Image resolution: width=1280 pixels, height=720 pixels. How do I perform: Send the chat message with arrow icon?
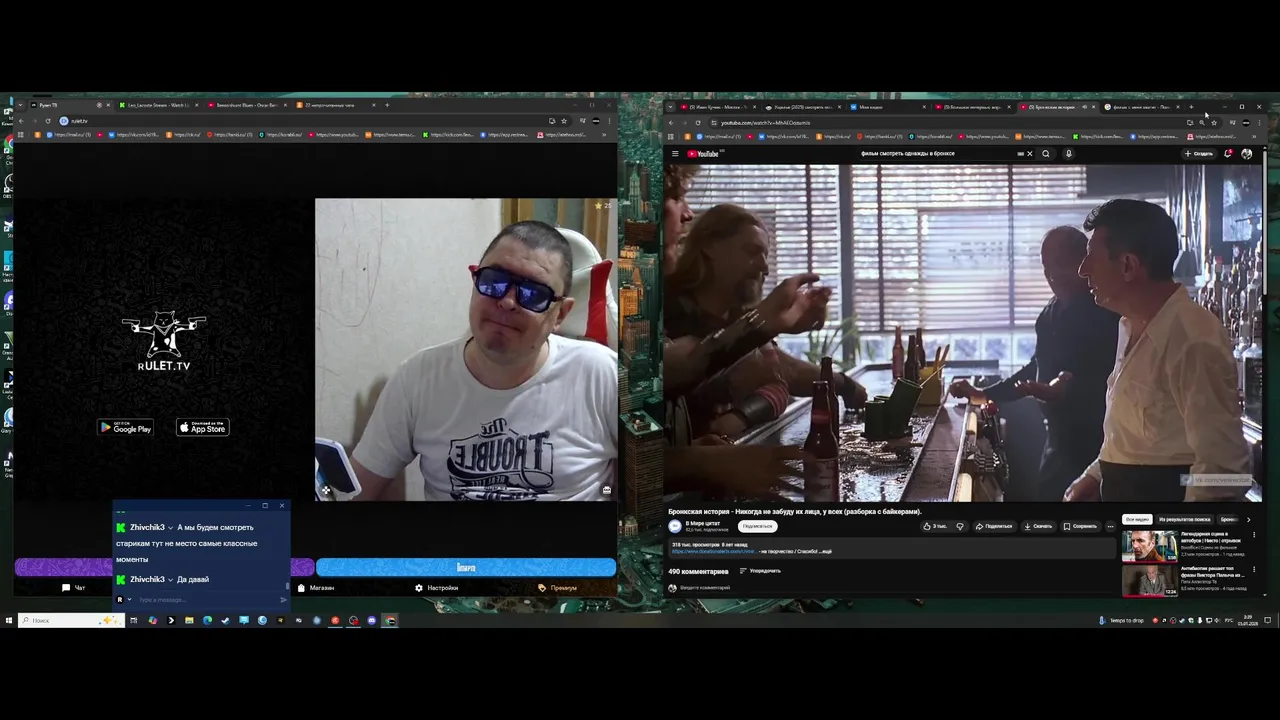(284, 600)
